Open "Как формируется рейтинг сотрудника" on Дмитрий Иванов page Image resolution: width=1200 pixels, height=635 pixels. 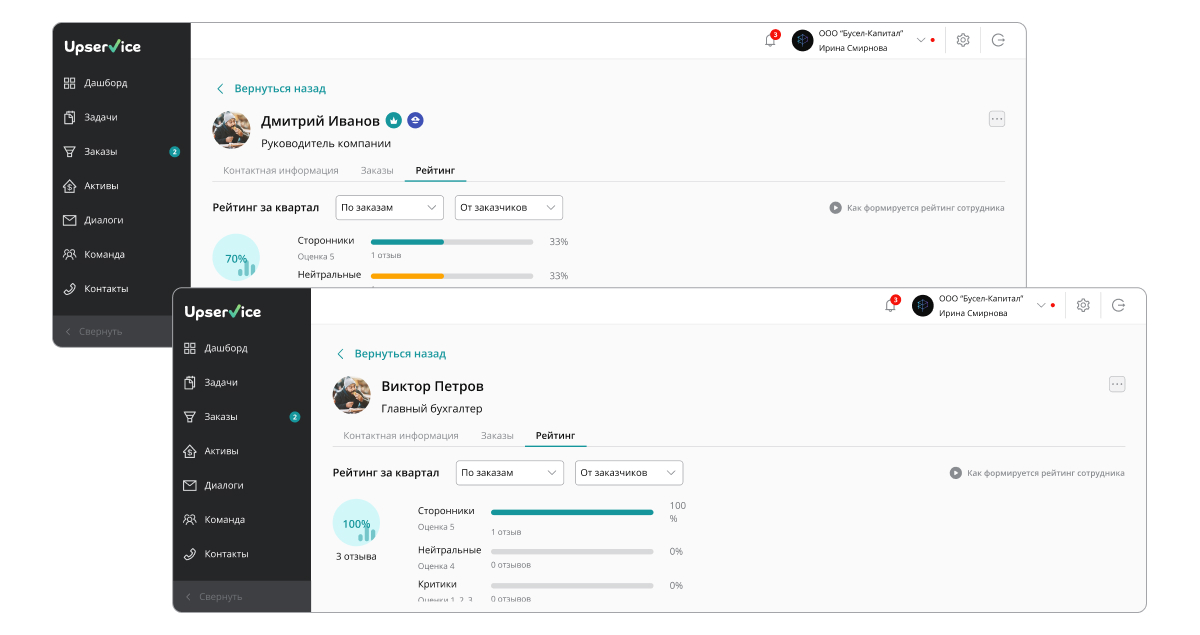click(x=917, y=208)
